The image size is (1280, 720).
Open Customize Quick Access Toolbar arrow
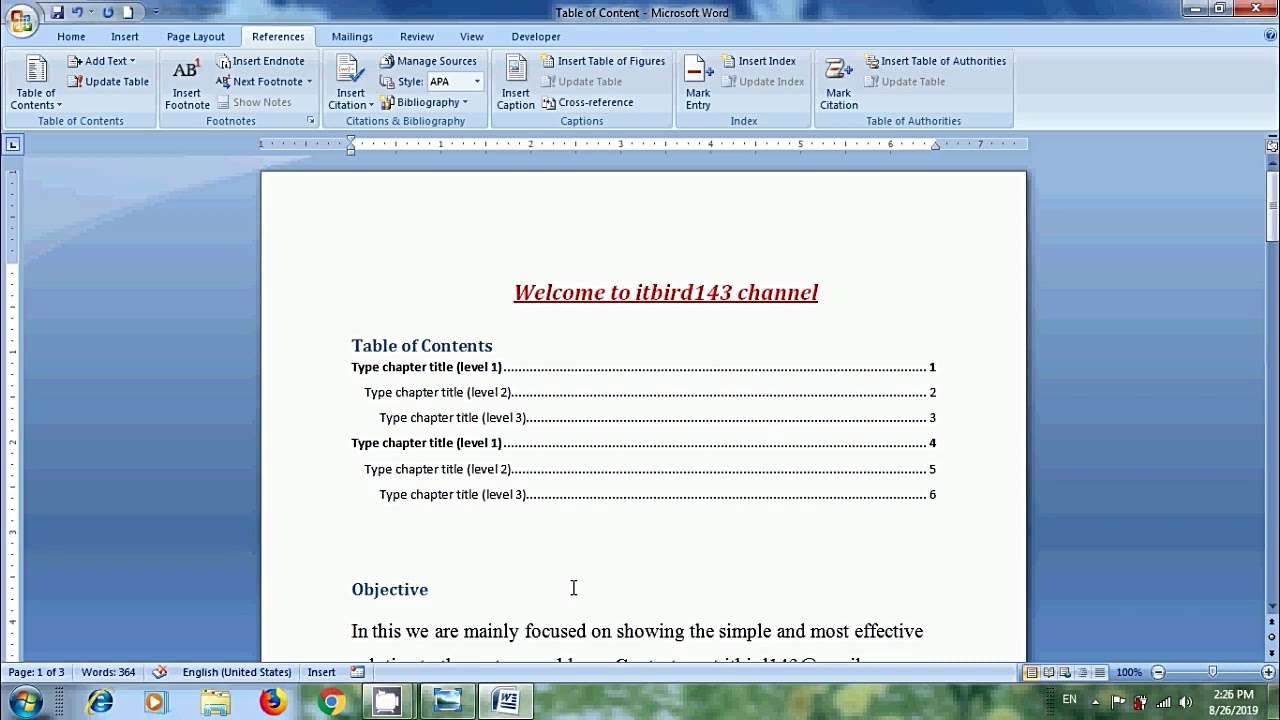[x=156, y=12]
